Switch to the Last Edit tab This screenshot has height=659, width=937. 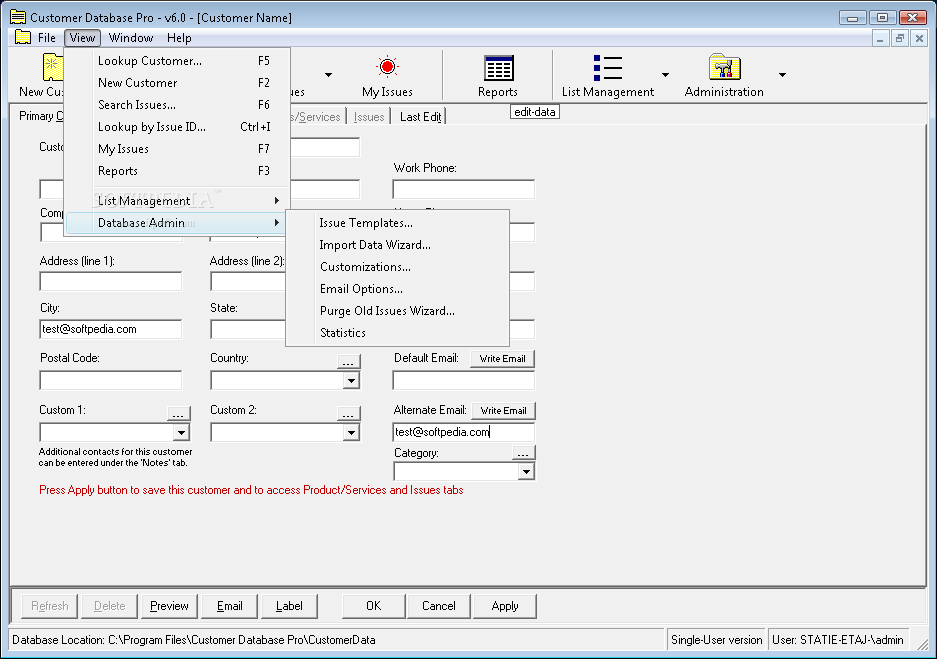420,117
